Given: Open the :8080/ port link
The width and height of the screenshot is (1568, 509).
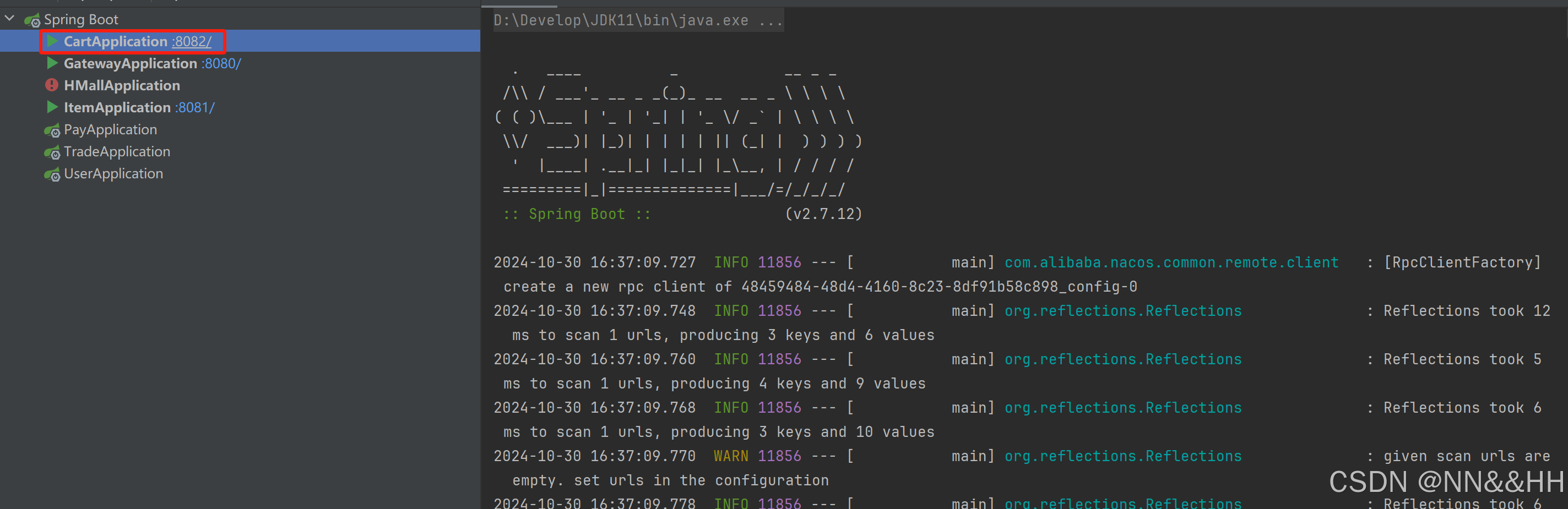Looking at the screenshot, I should coord(220,63).
